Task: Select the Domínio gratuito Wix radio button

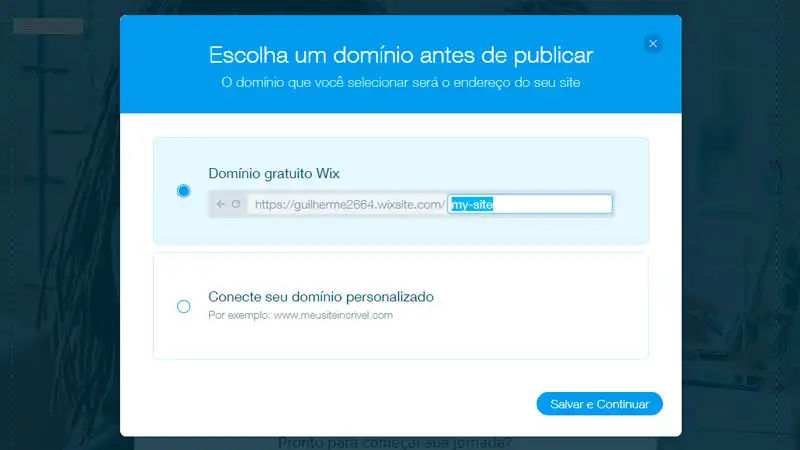Action: point(184,191)
